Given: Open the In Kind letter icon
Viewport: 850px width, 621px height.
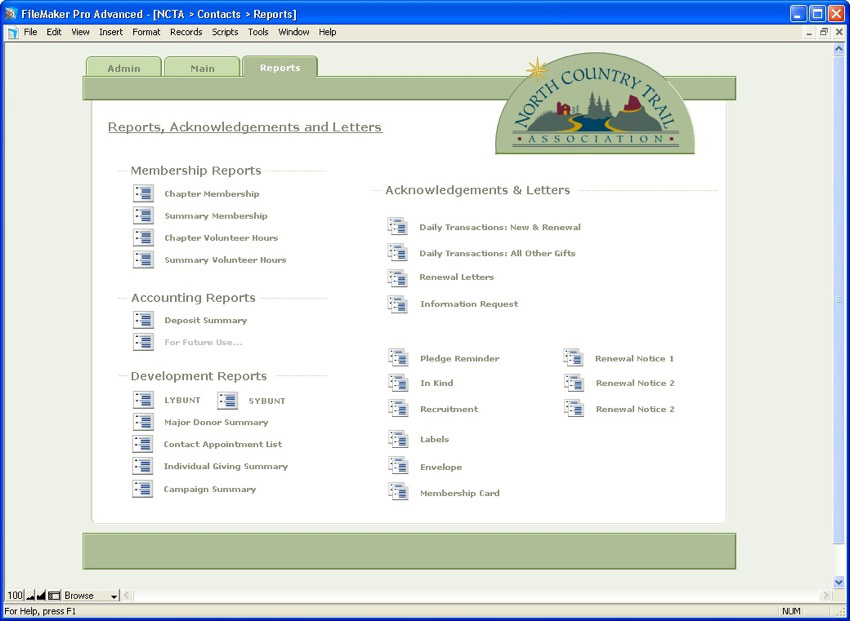Looking at the screenshot, I should point(398,383).
